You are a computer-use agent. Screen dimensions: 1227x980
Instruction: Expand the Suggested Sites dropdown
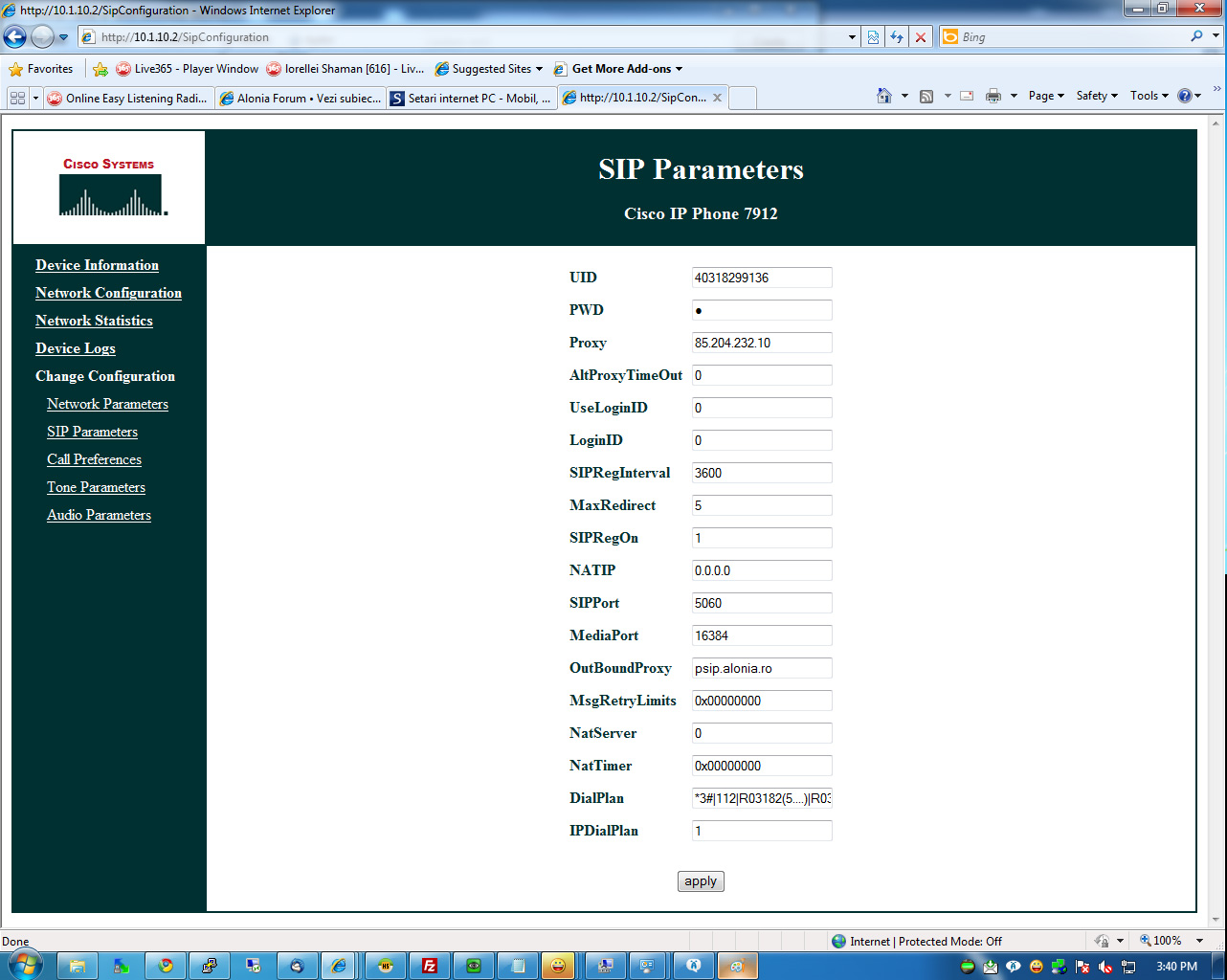click(x=539, y=69)
